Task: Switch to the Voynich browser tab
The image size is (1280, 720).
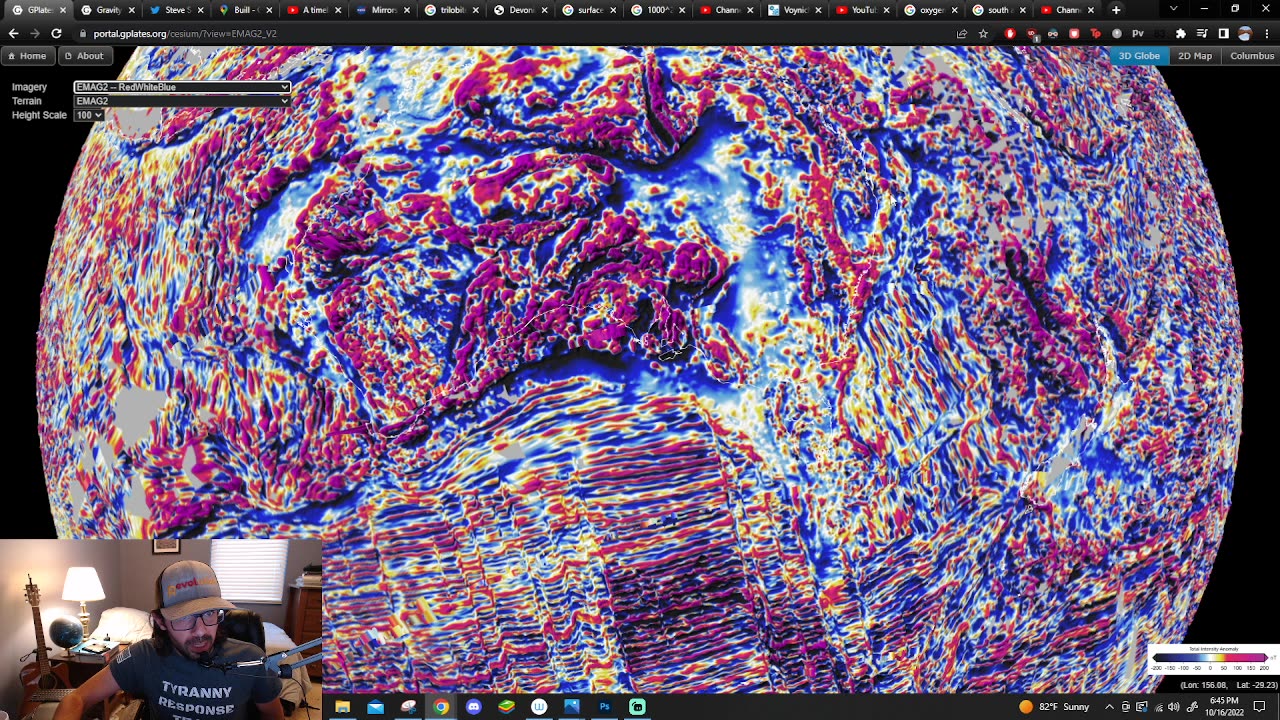Action: [795, 10]
